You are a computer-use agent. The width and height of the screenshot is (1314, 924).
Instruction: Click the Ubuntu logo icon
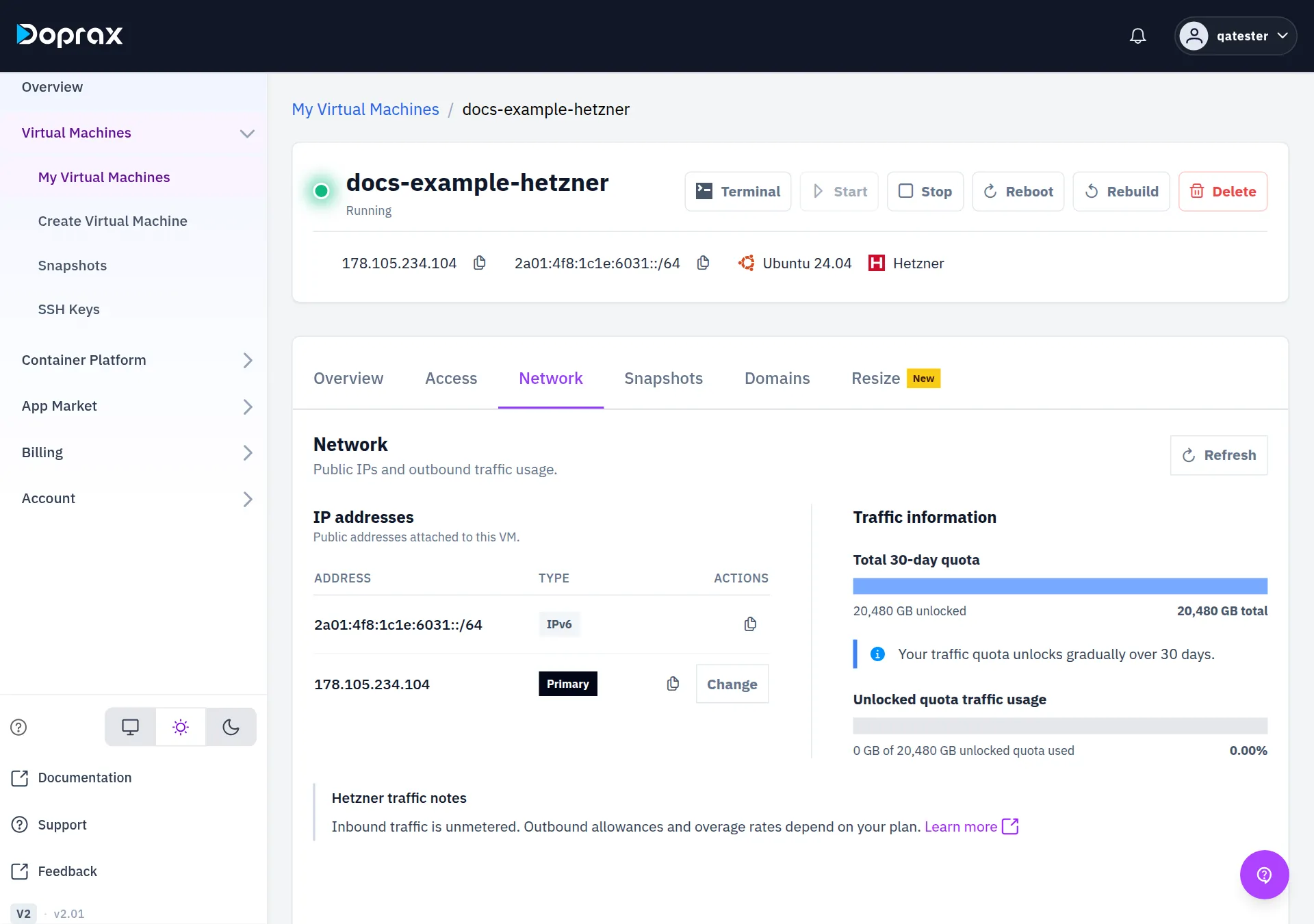click(747, 263)
